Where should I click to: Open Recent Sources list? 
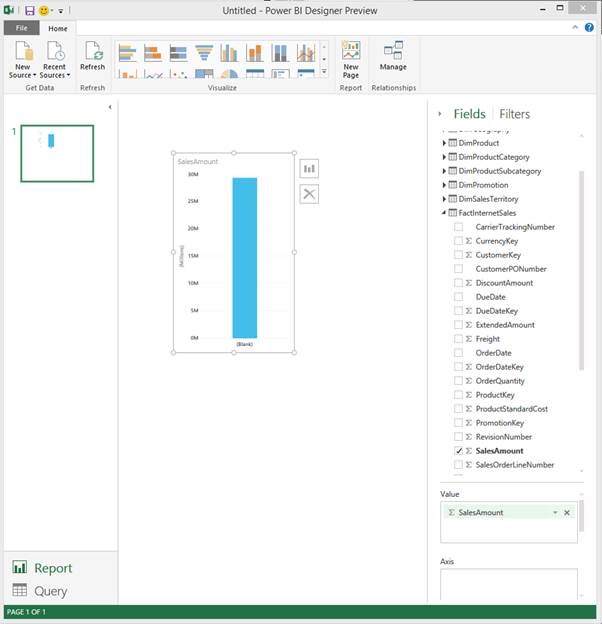click(55, 60)
